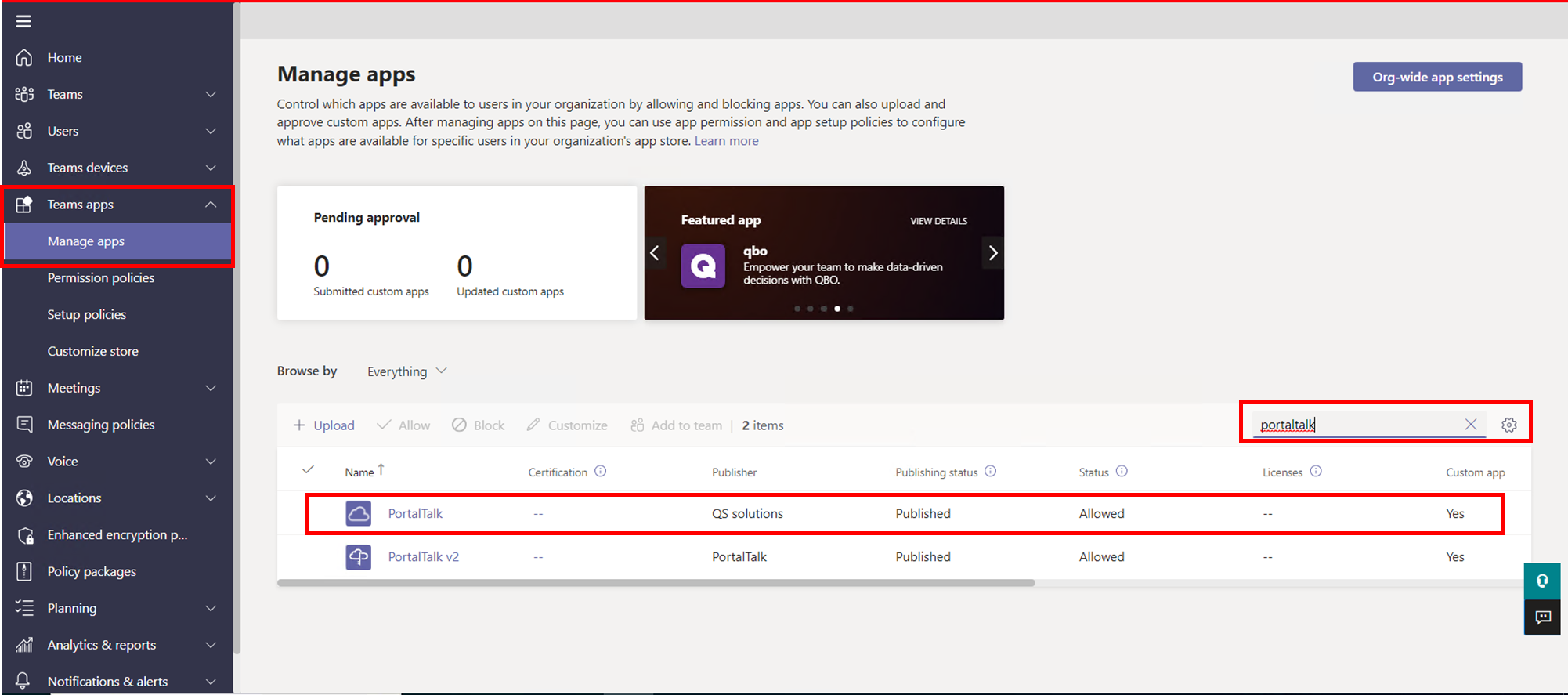The image size is (1568, 695).
Task: Click the Voice phone icon
Action: pos(24,462)
